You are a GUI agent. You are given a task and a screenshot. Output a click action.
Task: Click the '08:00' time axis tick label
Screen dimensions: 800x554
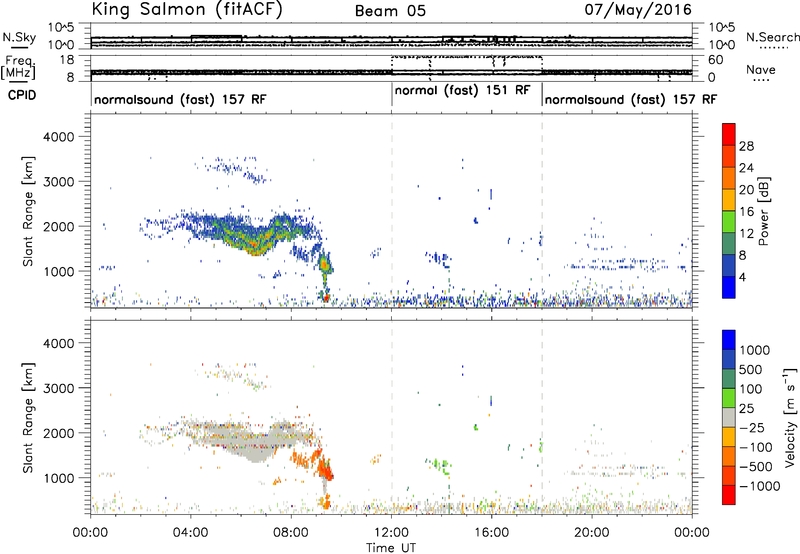(291, 533)
